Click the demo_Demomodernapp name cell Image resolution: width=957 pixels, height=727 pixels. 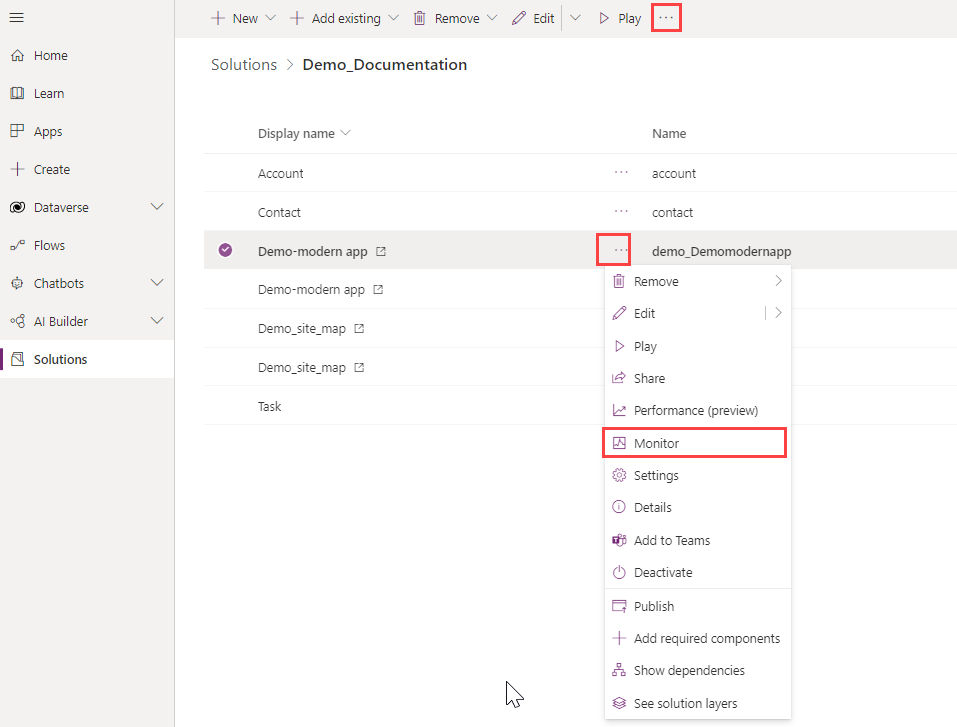(x=721, y=251)
